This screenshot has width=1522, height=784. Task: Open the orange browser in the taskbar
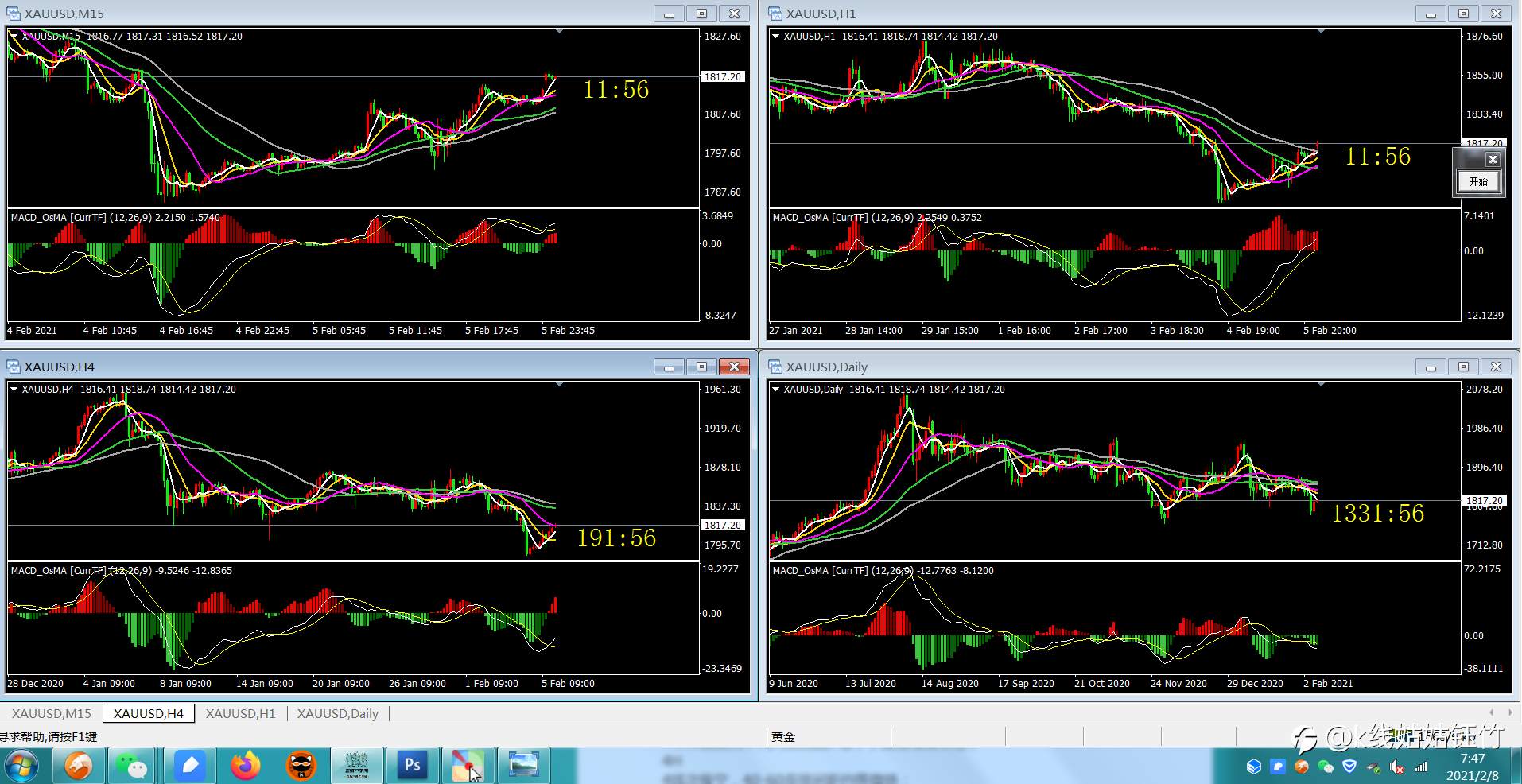[x=78, y=767]
